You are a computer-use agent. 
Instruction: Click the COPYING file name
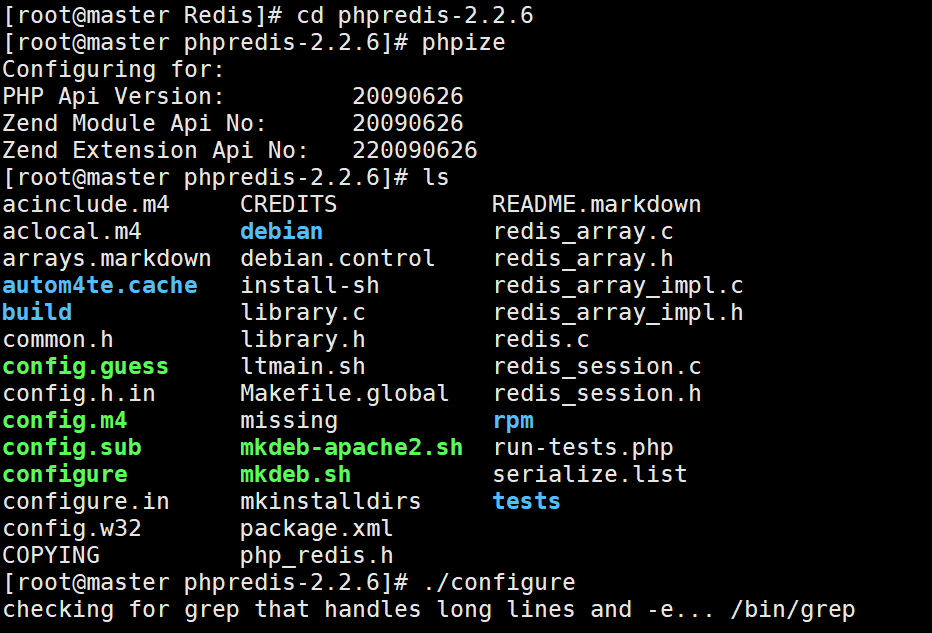pyautogui.click(x=51, y=555)
